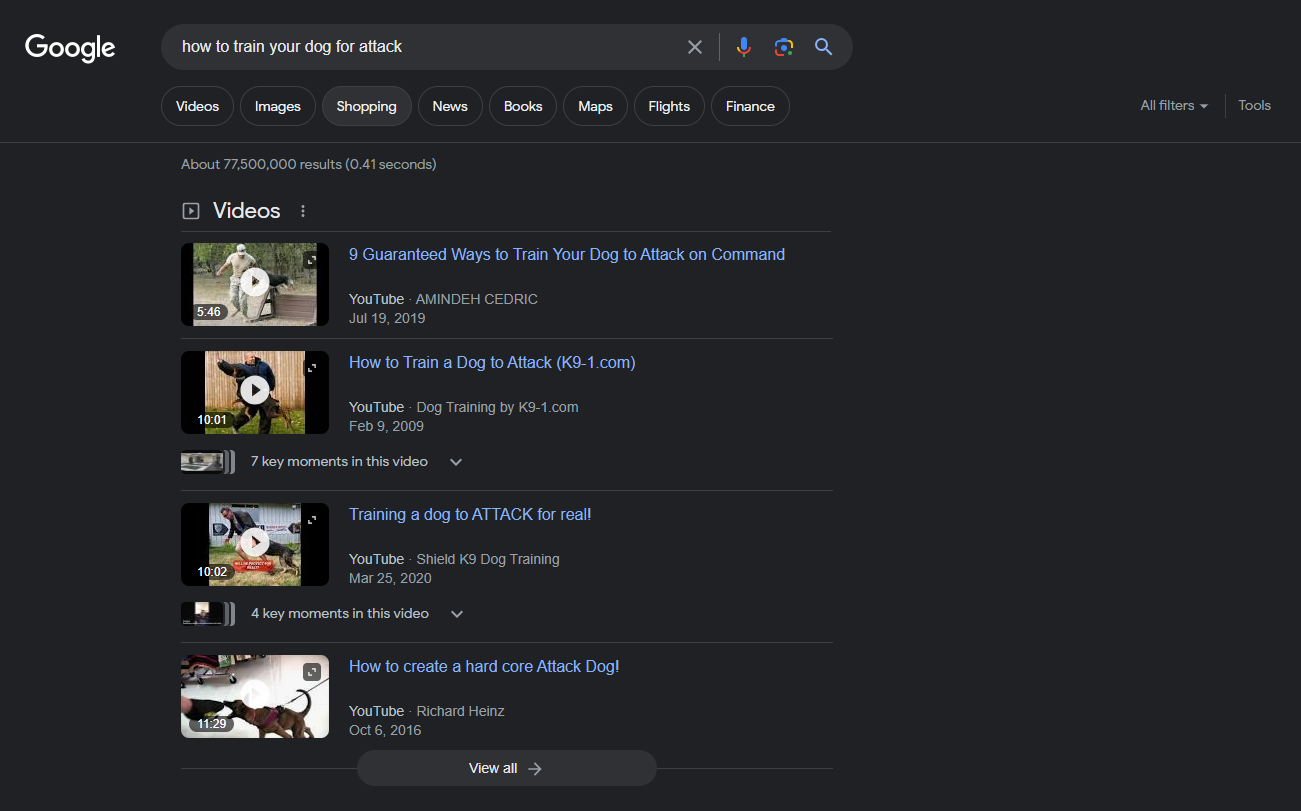
Task: Expand 4 key moments chevron
Action: point(457,614)
